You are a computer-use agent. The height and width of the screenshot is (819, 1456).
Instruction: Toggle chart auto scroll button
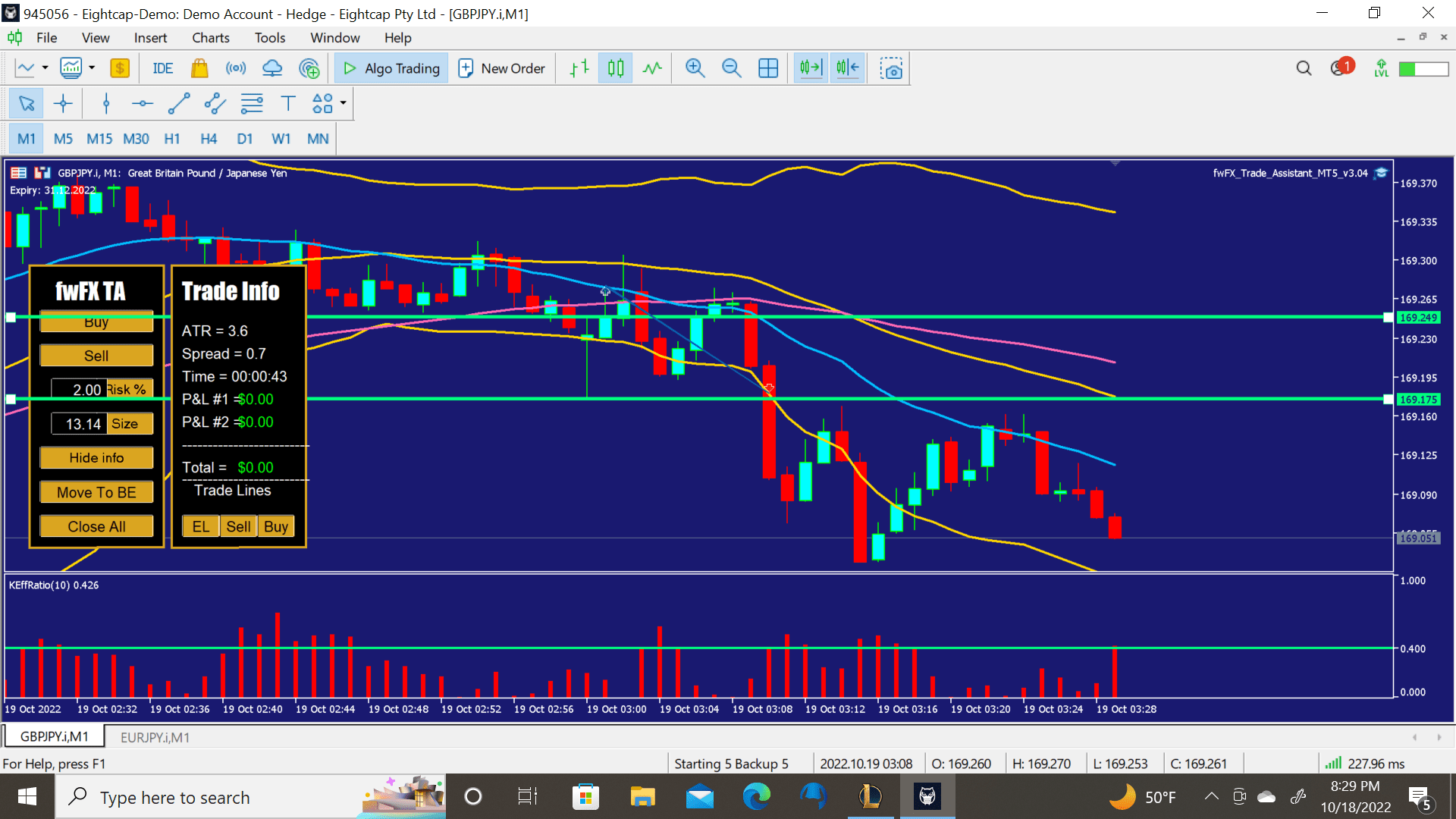811,68
